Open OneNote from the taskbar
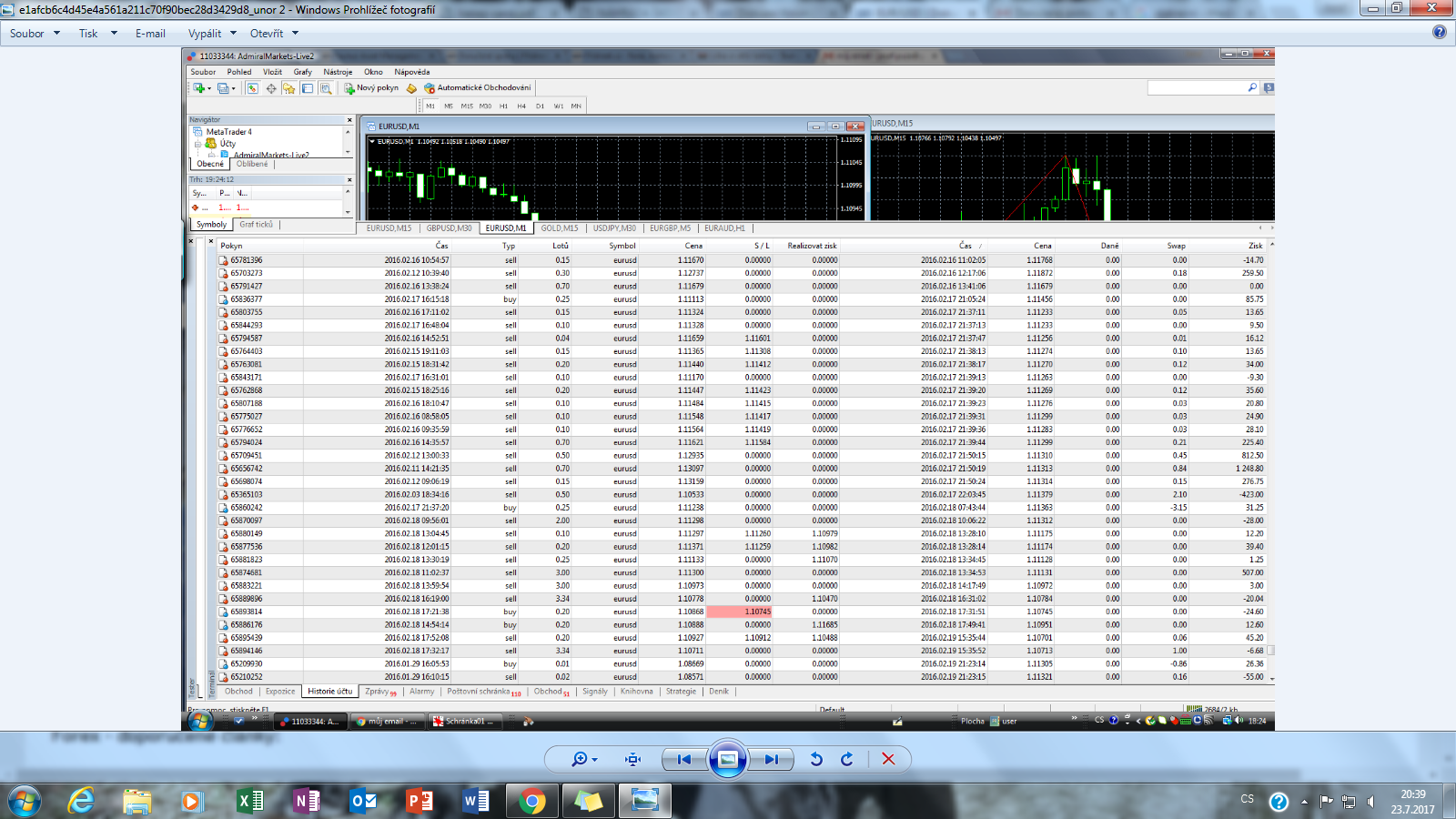The width and height of the screenshot is (1456, 819). tap(306, 801)
